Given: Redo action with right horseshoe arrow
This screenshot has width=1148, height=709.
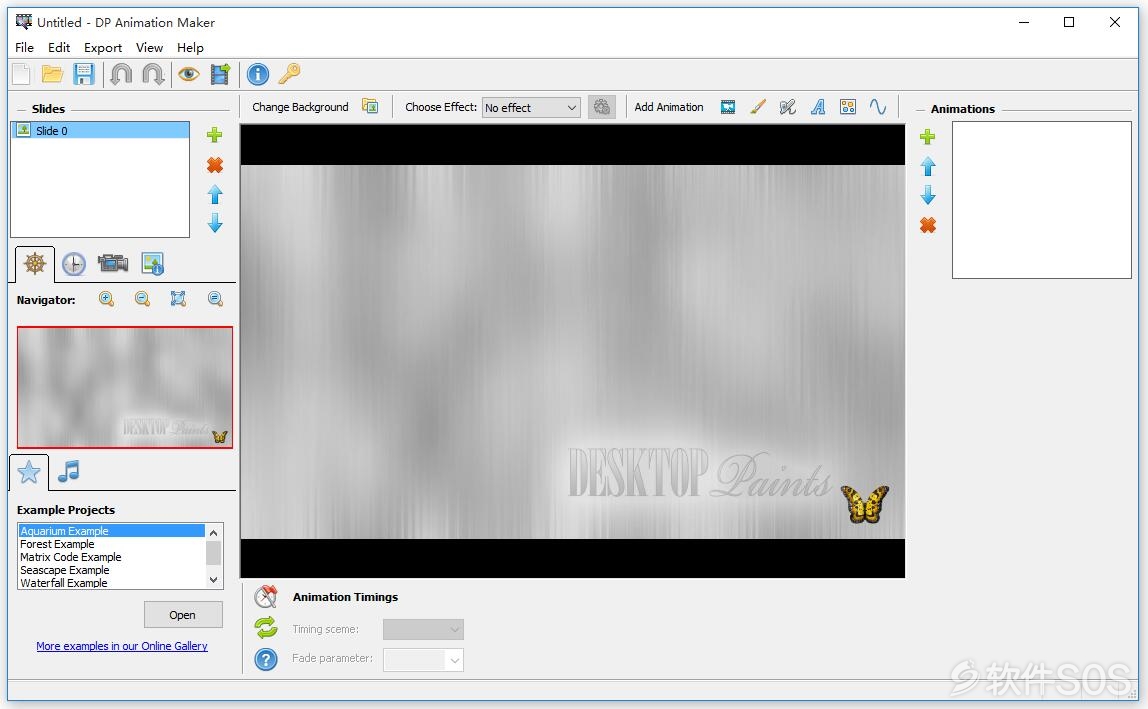Looking at the screenshot, I should click(153, 74).
